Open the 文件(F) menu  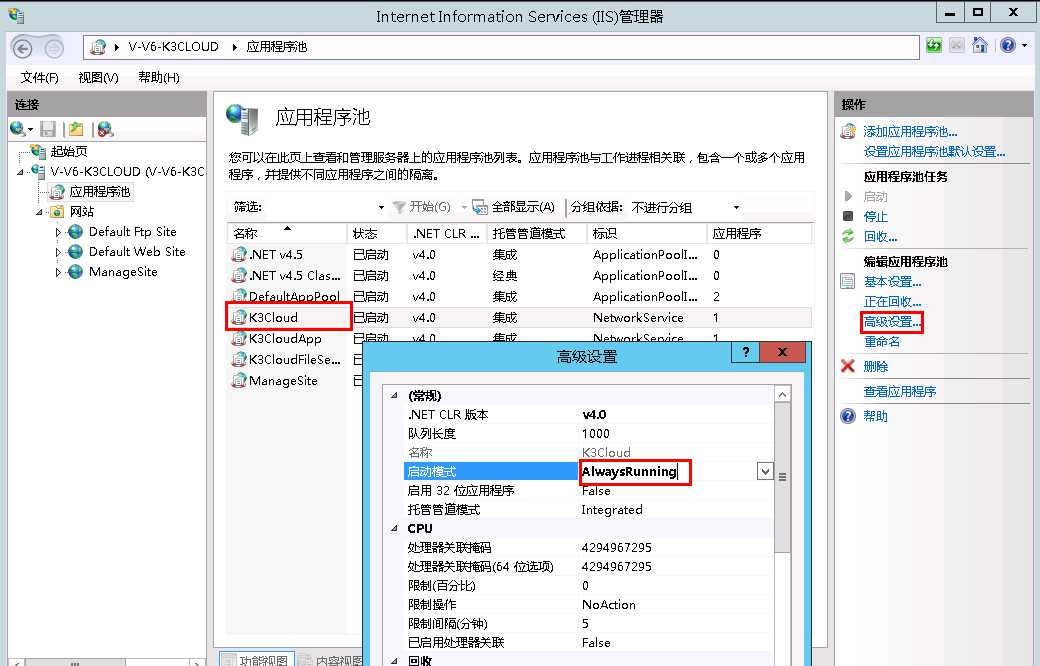click(x=39, y=78)
